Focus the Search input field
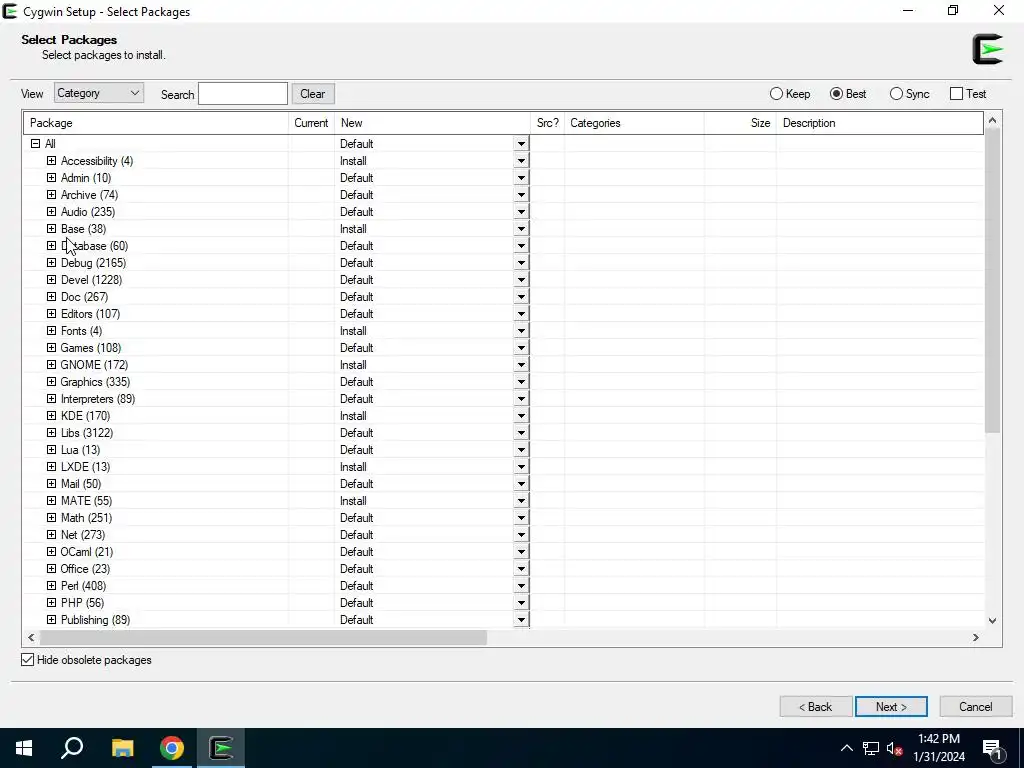1024x768 pixels. pyautogui.click(x=243, y=93)
